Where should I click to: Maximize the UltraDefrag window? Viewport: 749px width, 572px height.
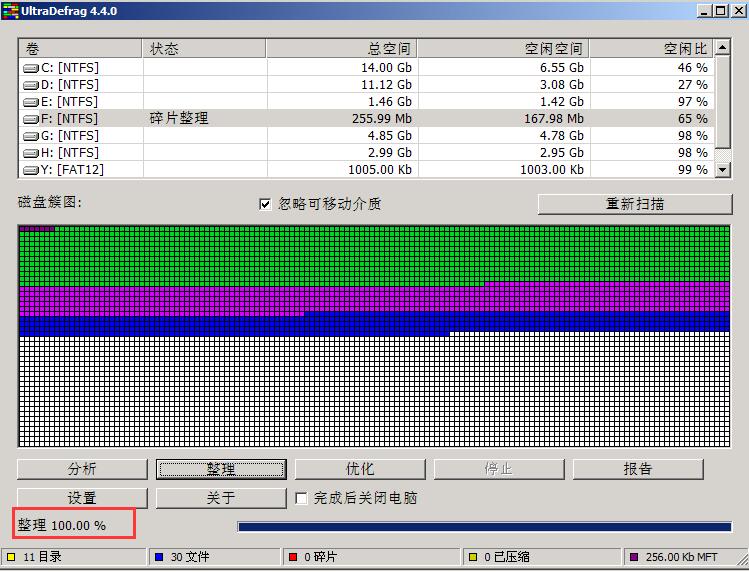[x=721, y=11]
